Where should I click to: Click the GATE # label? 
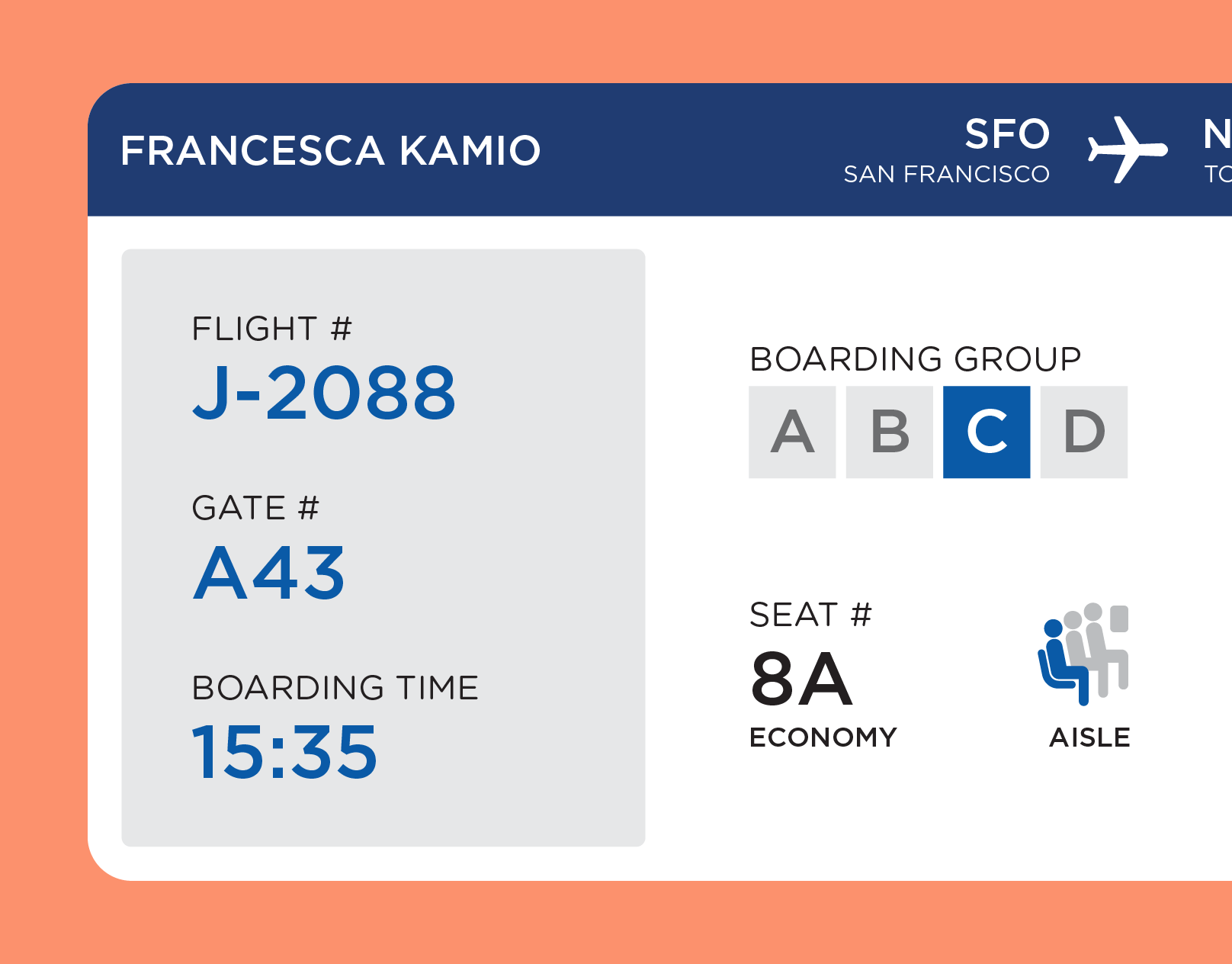pos(255,508)
